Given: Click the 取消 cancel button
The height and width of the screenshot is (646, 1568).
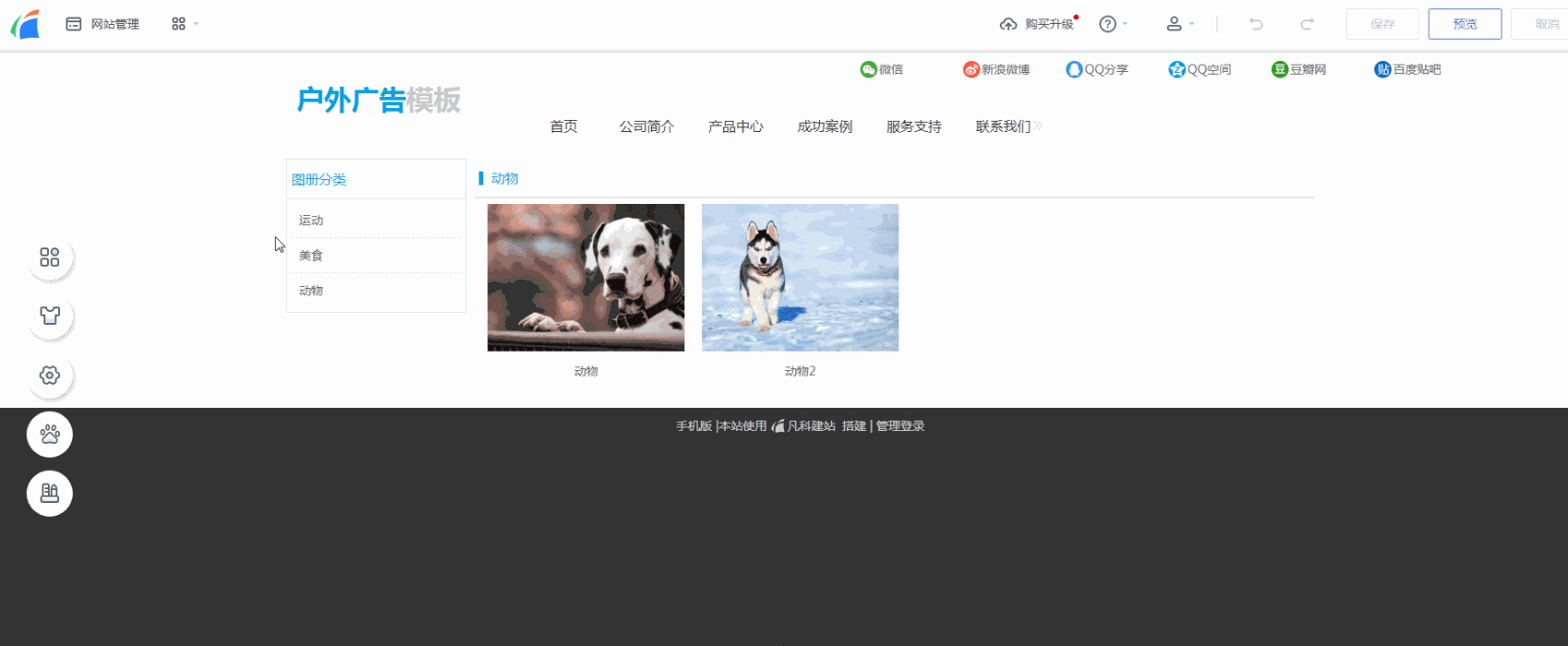Looking at the screenshot, I should [x=1542, y=24].
